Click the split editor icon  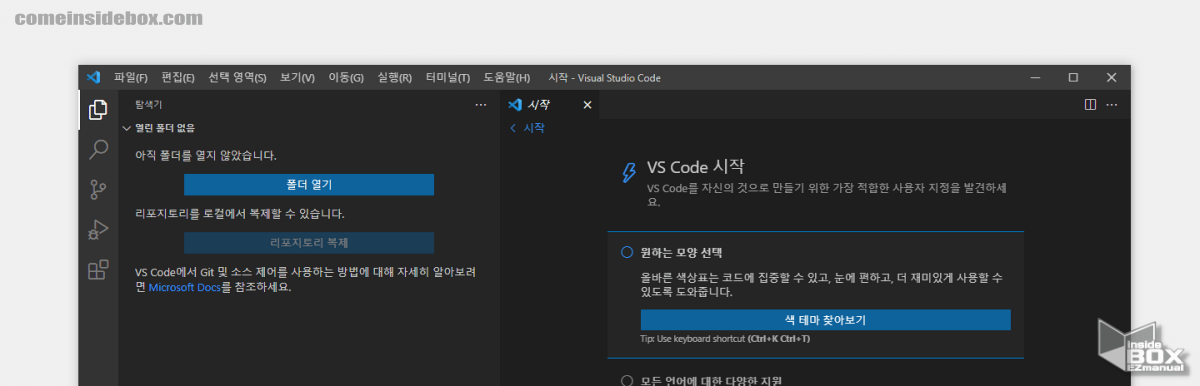[1091, 104]
